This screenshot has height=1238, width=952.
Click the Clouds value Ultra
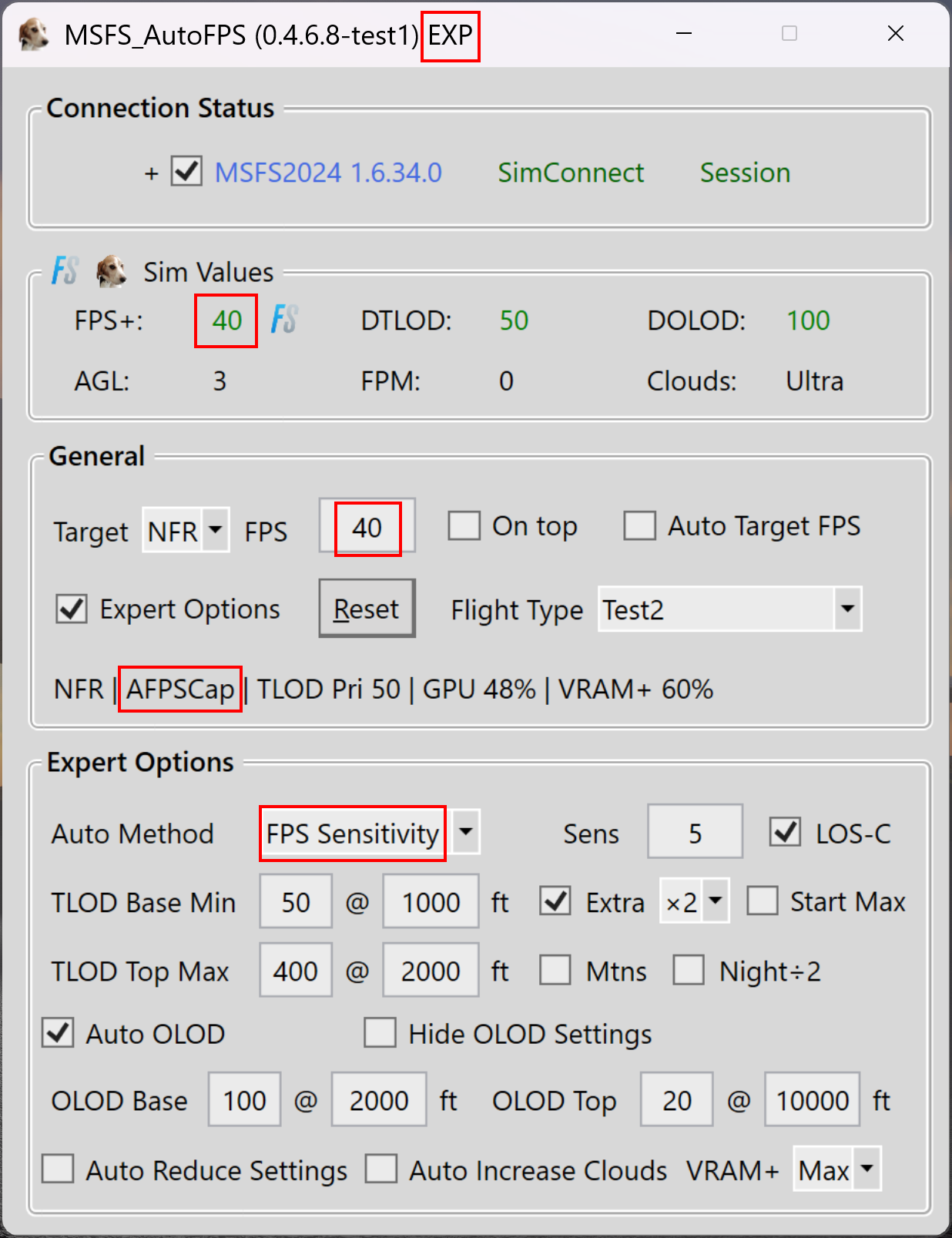[814, 381]
